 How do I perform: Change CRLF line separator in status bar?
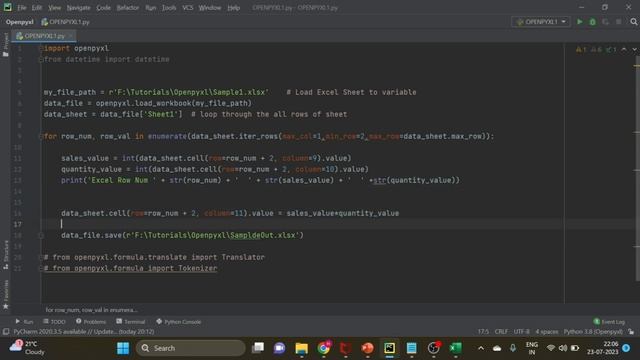pyautogui.click(x=501, y=332)
